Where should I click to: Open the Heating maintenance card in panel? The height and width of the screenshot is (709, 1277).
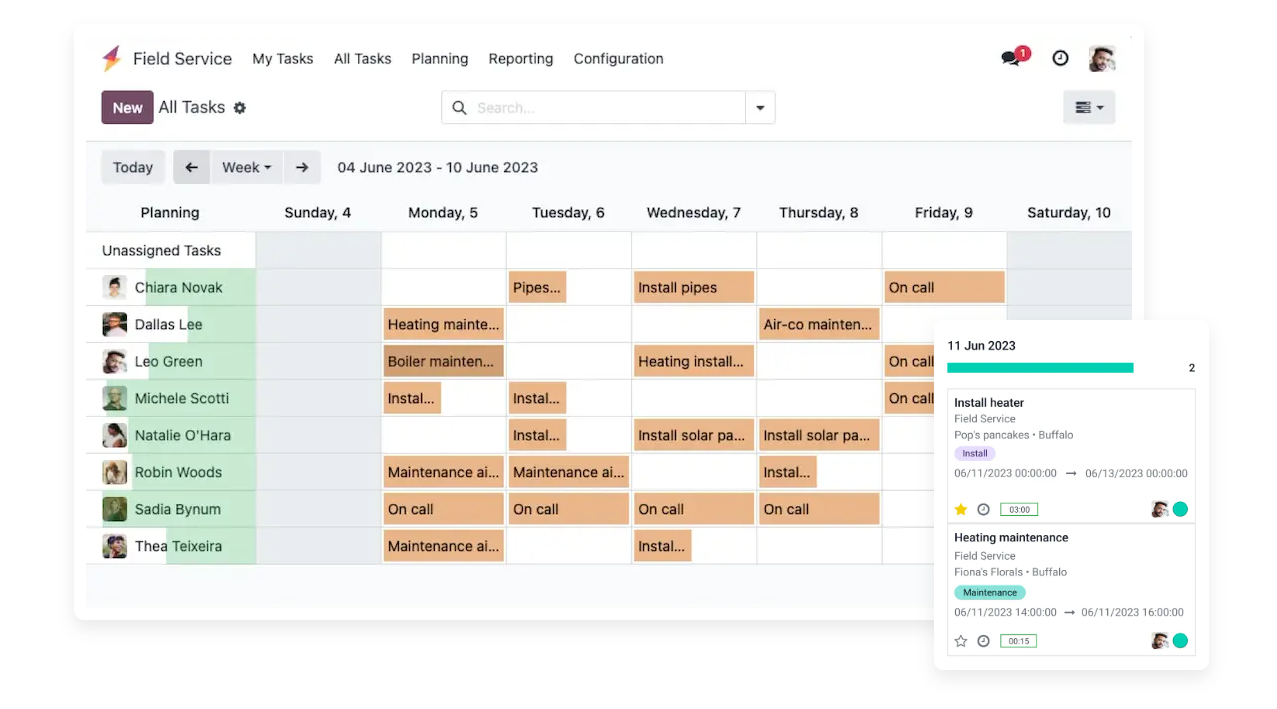[x=1071, y=589]
